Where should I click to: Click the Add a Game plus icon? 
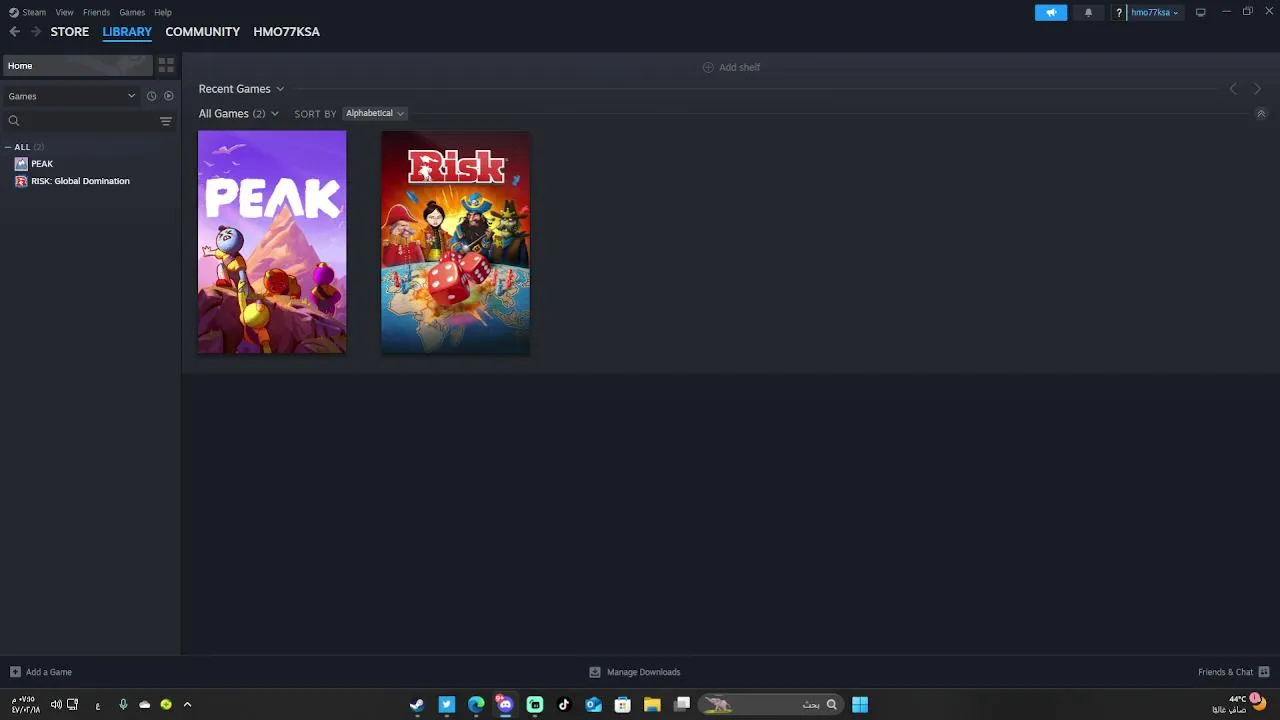[x=15, y=672]
